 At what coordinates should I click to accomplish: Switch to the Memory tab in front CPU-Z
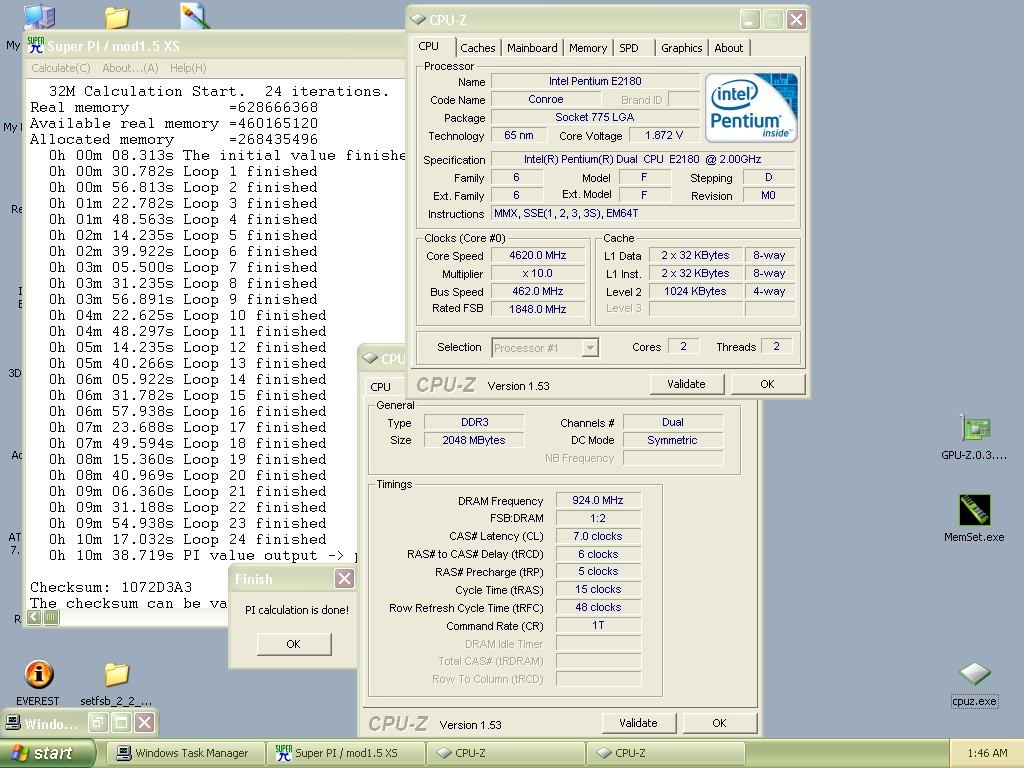coord(588,48)
